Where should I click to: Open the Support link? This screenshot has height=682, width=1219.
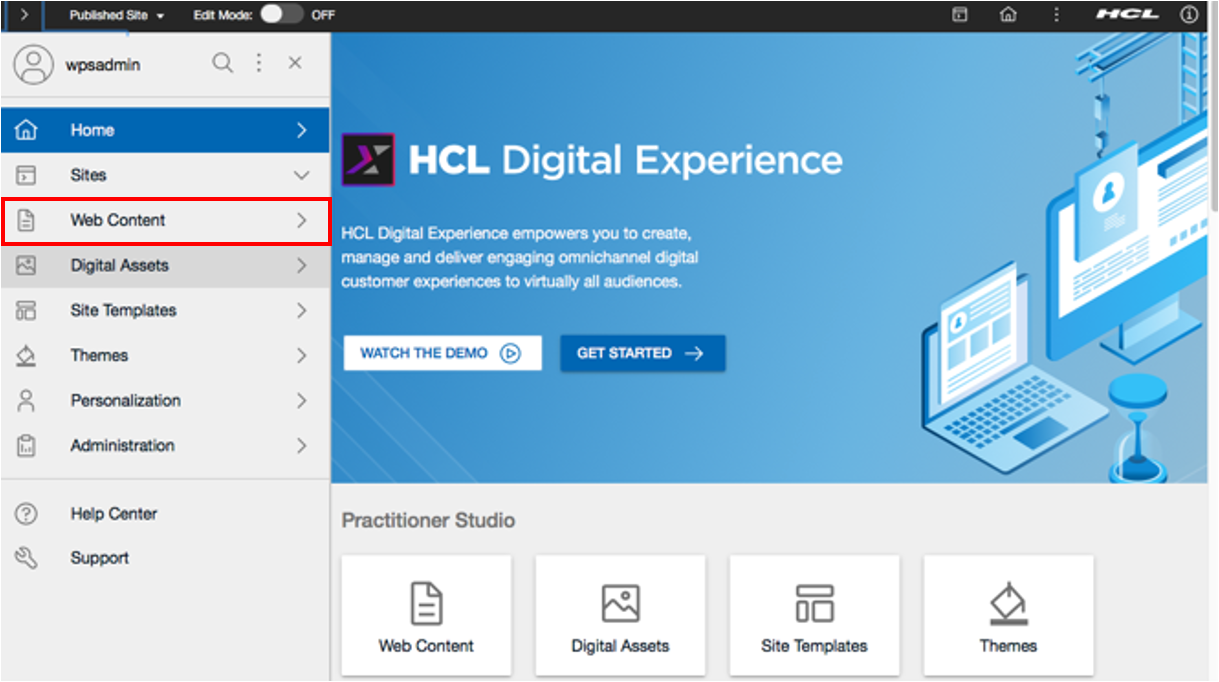(x=99, y=558)
